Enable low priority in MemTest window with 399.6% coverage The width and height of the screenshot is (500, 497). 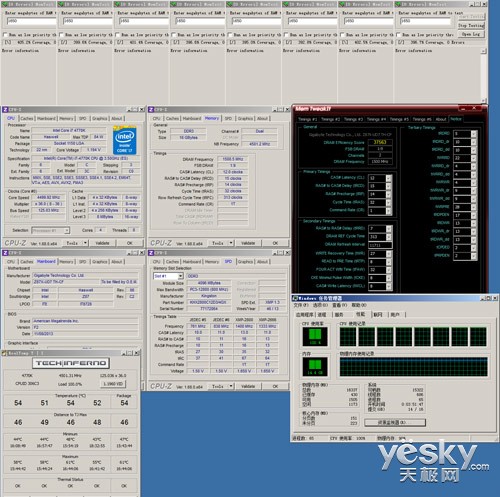(61, 34)
